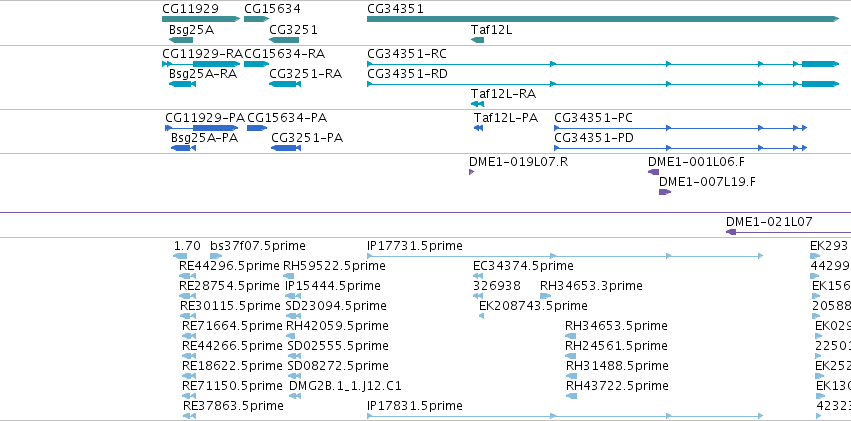The width and height of the screenshot is (851, 421).
Task: Select the bs37f07.5prime EST arrow
Action: coord(215,256)
